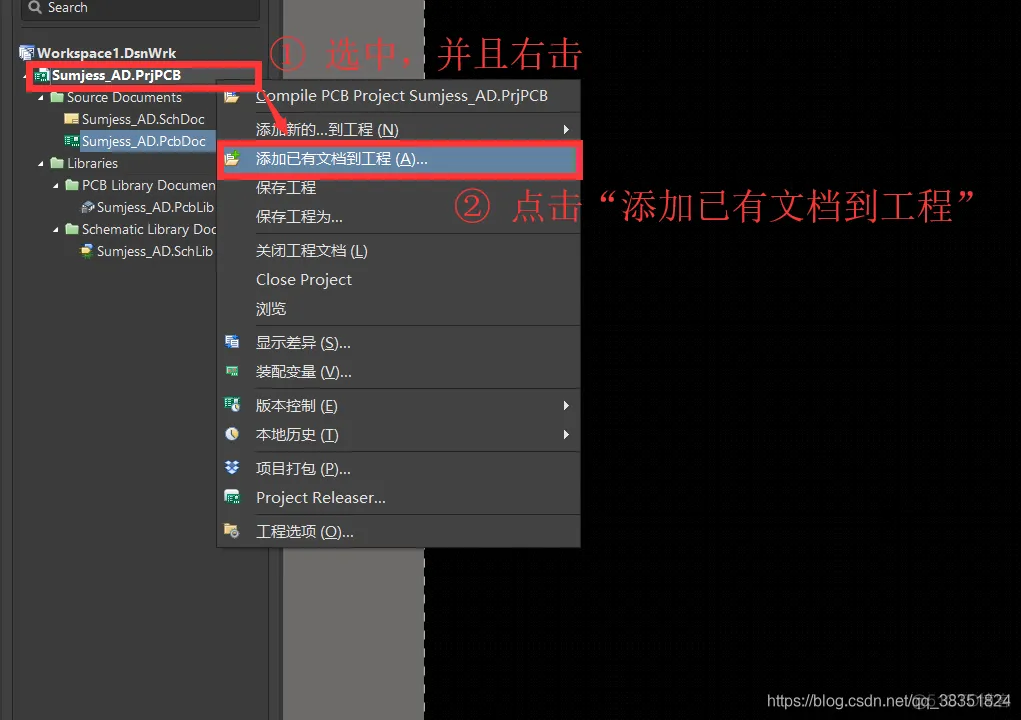Collapse the PCB Library Documents node

[56, 186]
